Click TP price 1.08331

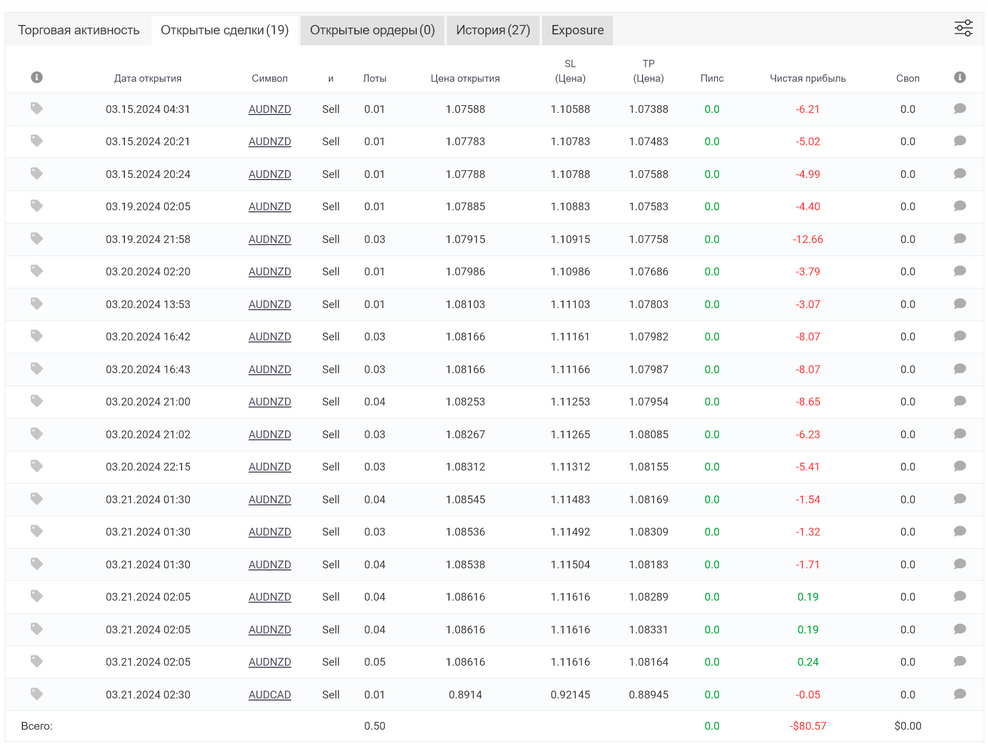tap(648, 630)
